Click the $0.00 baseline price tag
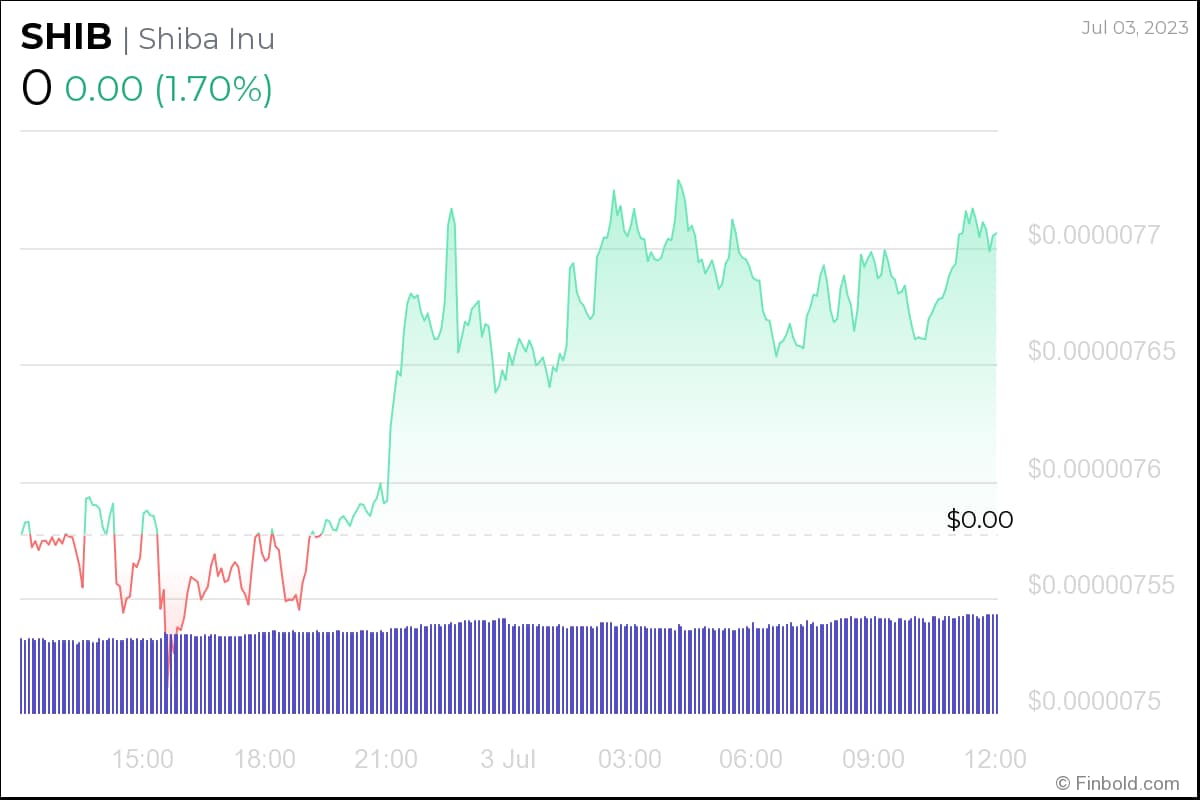This screenshot has width=1200, height=800. pyautogui.click(x=980, y=520)
